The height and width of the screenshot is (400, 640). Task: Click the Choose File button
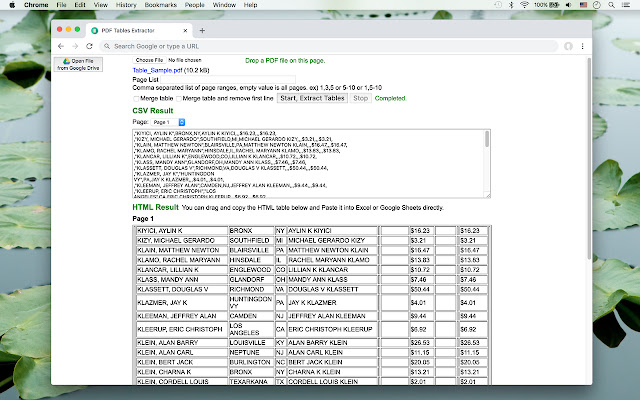pos(148,61)
